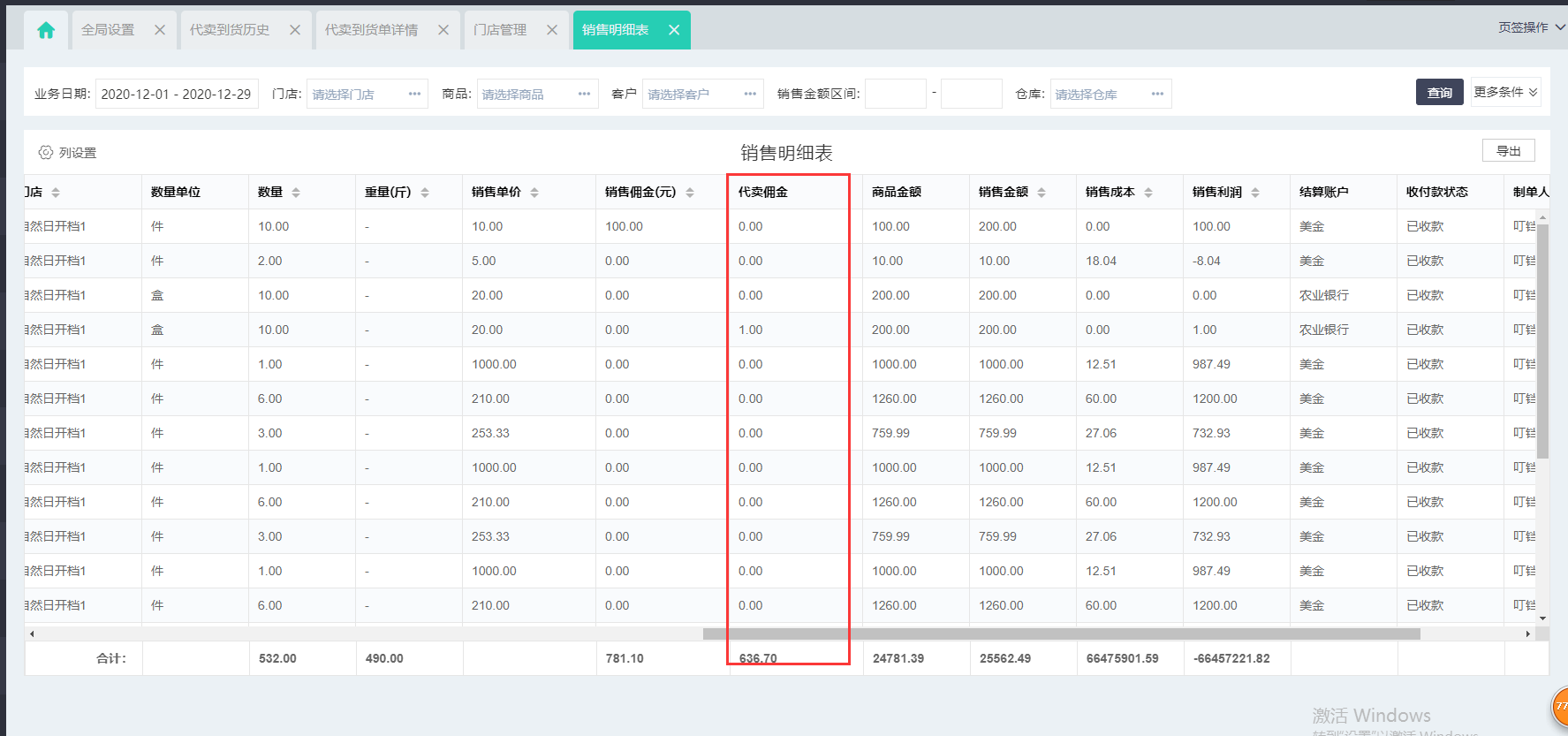Open the 仓库 selector ellipsis
The height and width of the screenshot is (736, 1568).
[1157, 94]
